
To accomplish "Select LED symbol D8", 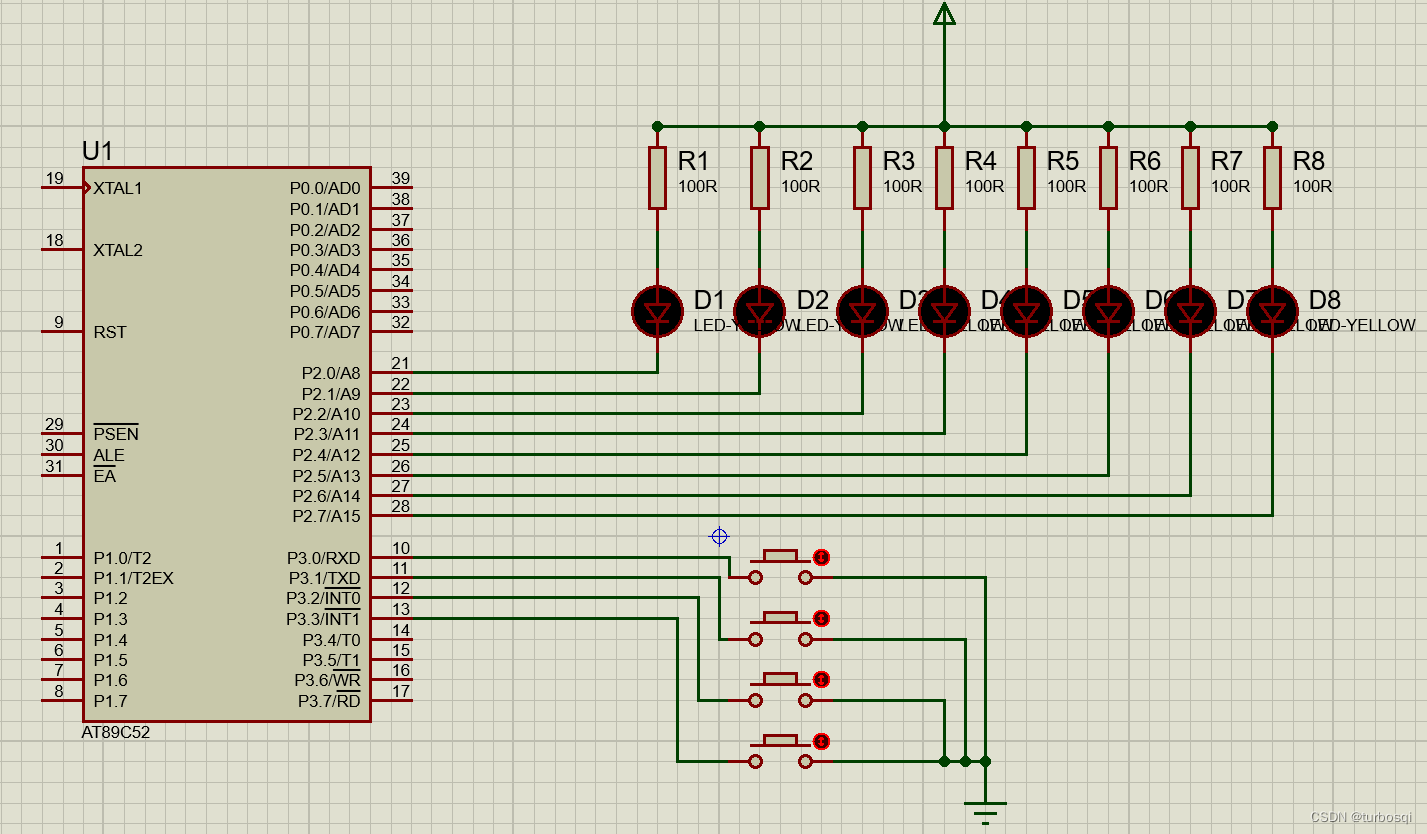I will point(1272,311).
